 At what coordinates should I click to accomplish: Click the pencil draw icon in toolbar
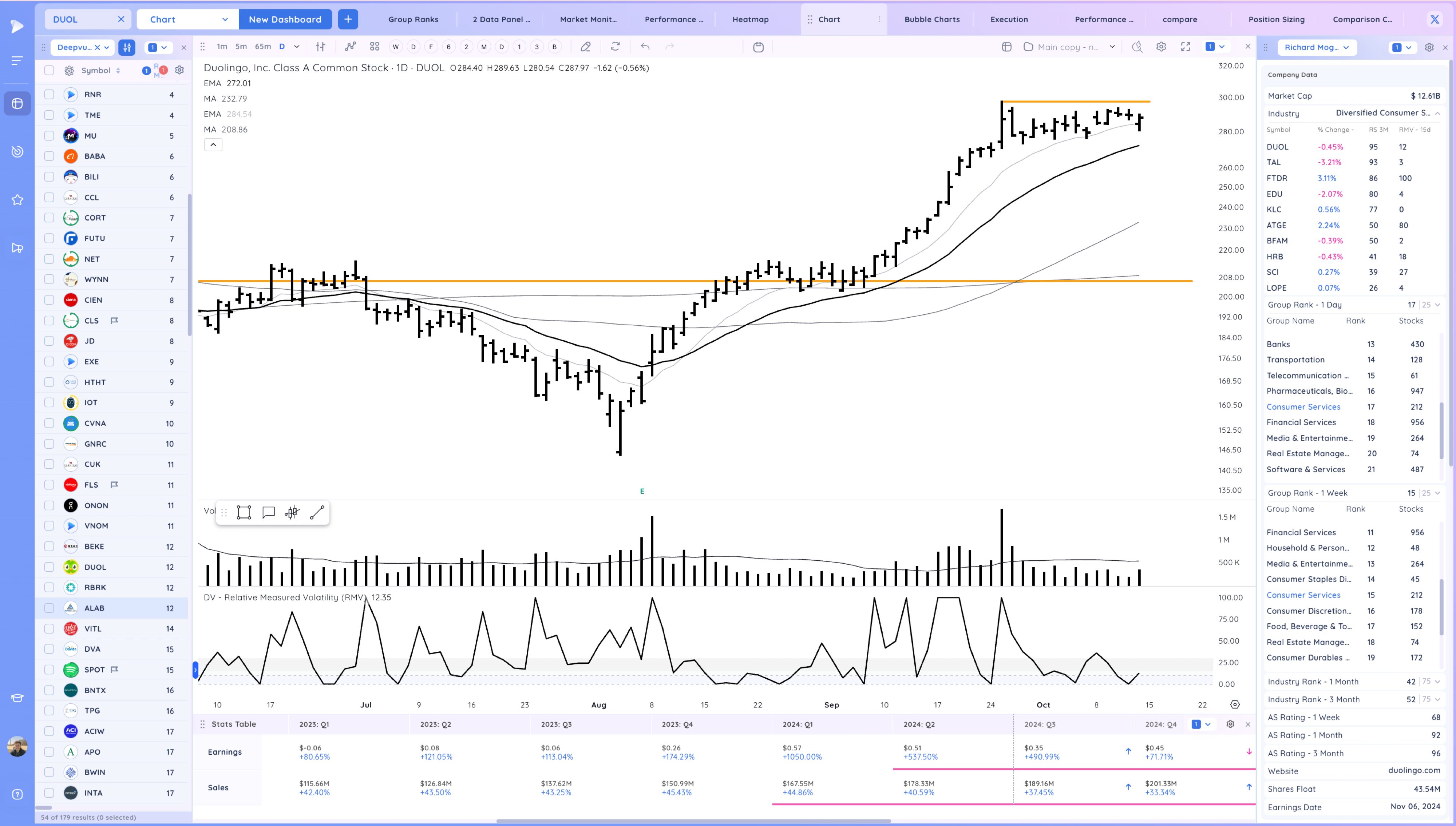point(586,47)
